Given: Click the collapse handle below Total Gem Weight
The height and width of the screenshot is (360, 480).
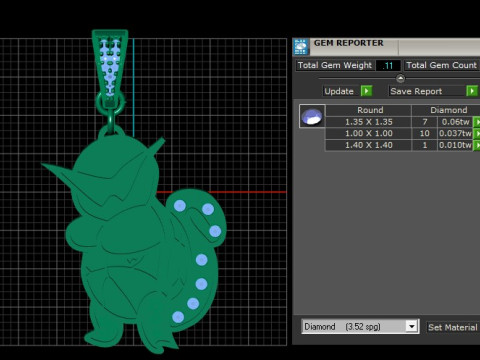Looking at the screenshot, I should (x=400, y=79).
